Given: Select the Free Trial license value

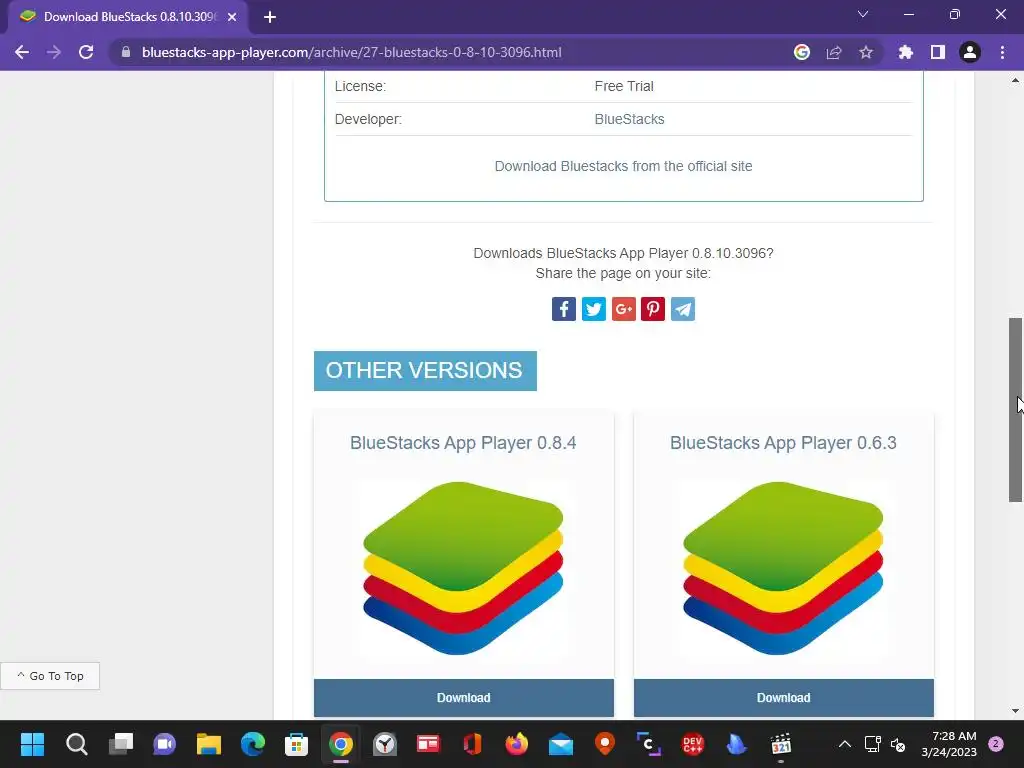Looking at the screenshot, I should coord(624,86).
